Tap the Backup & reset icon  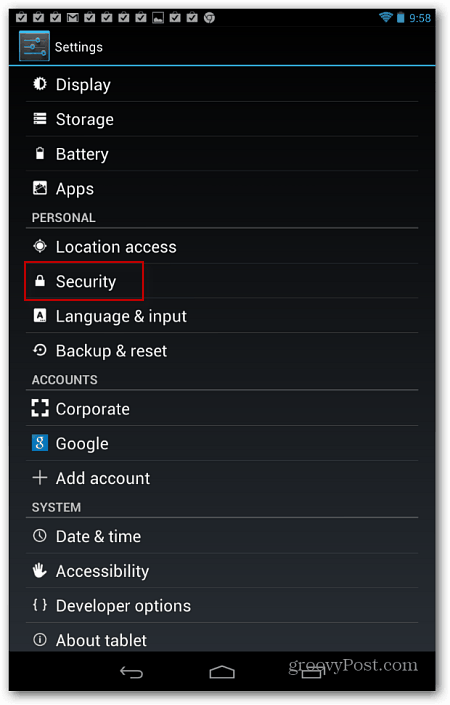[x=40, y=350]
